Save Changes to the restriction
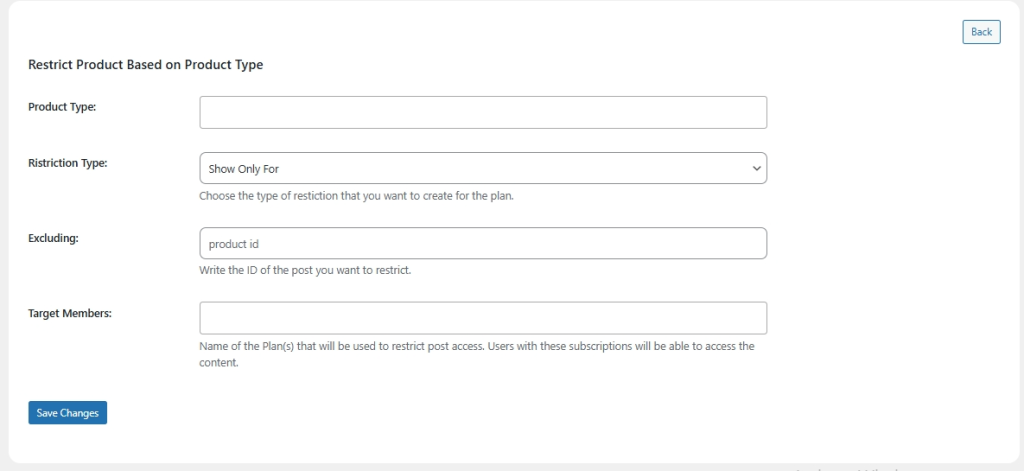Viewport: 1024px width, 471px height. click(x=67, y=412)
